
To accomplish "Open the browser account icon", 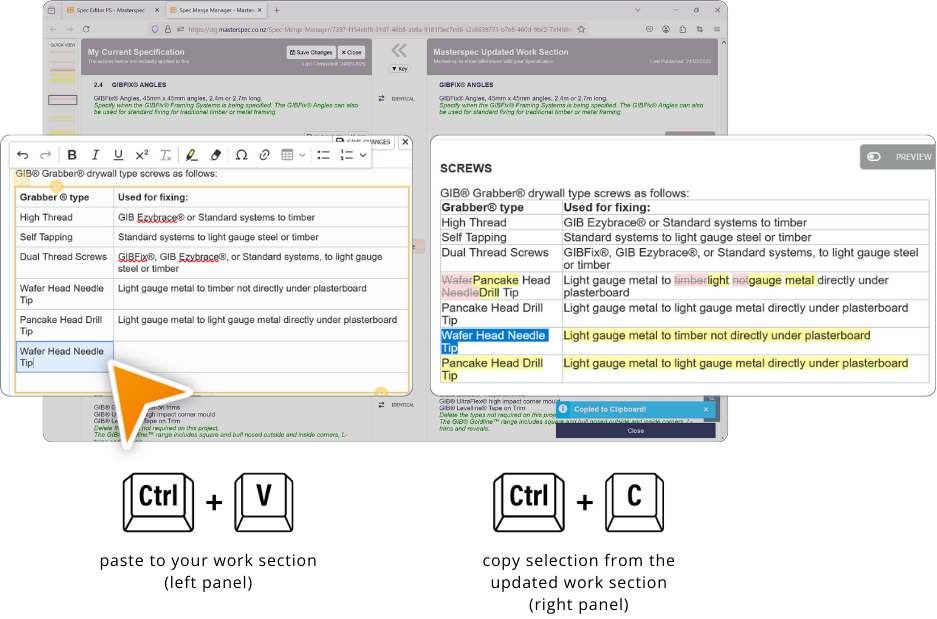I will click(666, 29).
